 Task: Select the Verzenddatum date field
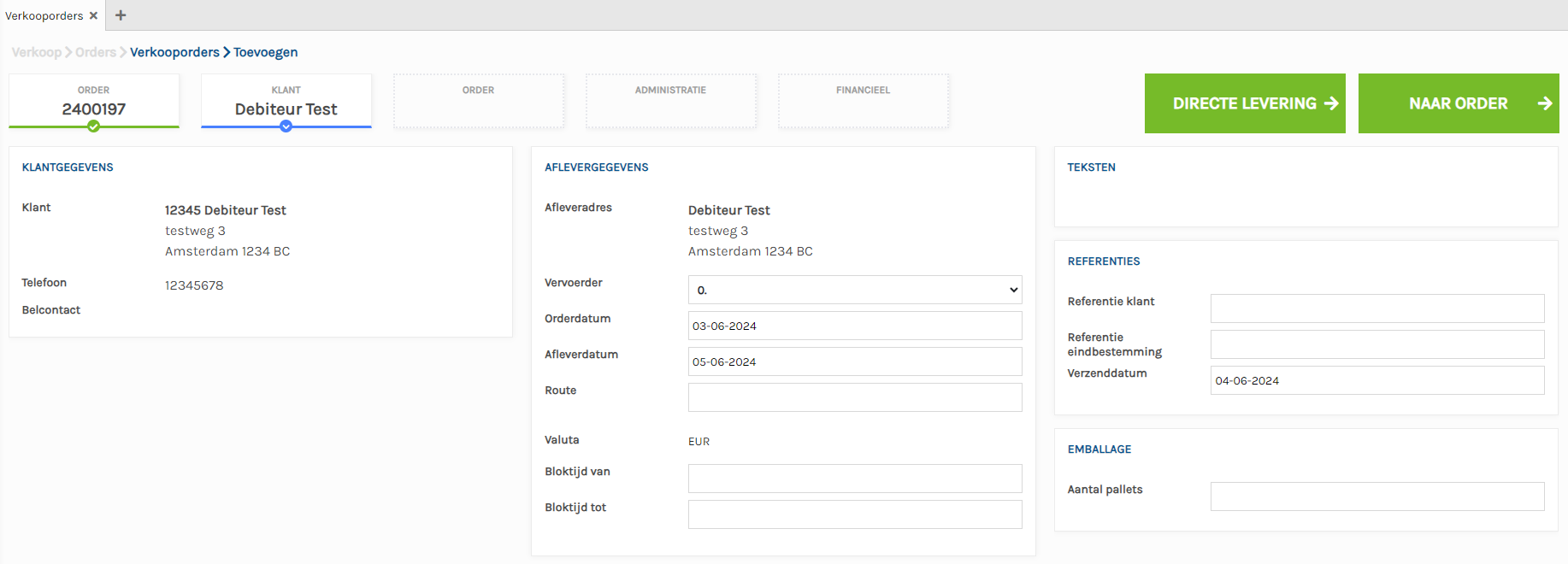click(1377, 380)
